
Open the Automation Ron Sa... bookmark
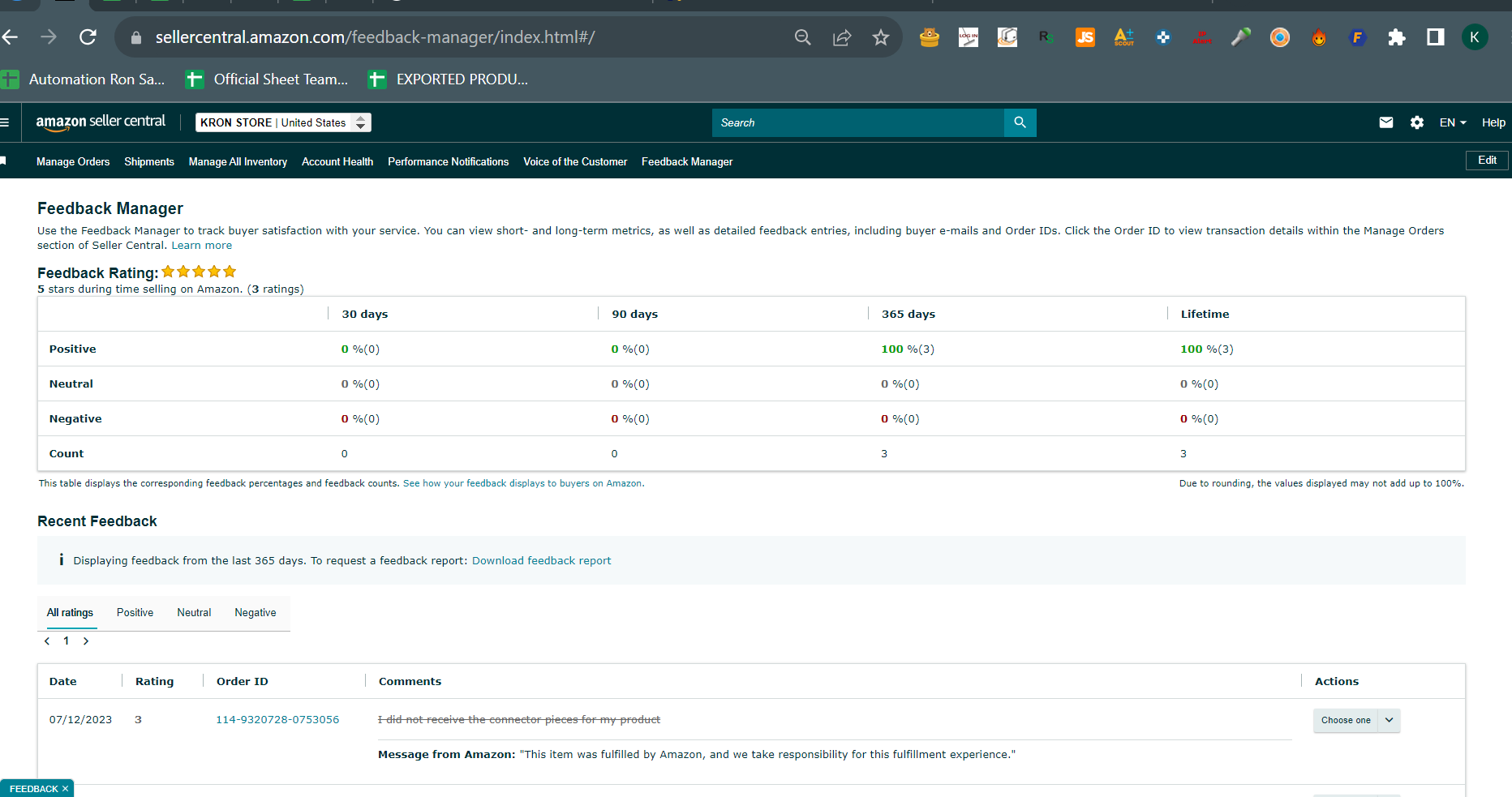83,79
